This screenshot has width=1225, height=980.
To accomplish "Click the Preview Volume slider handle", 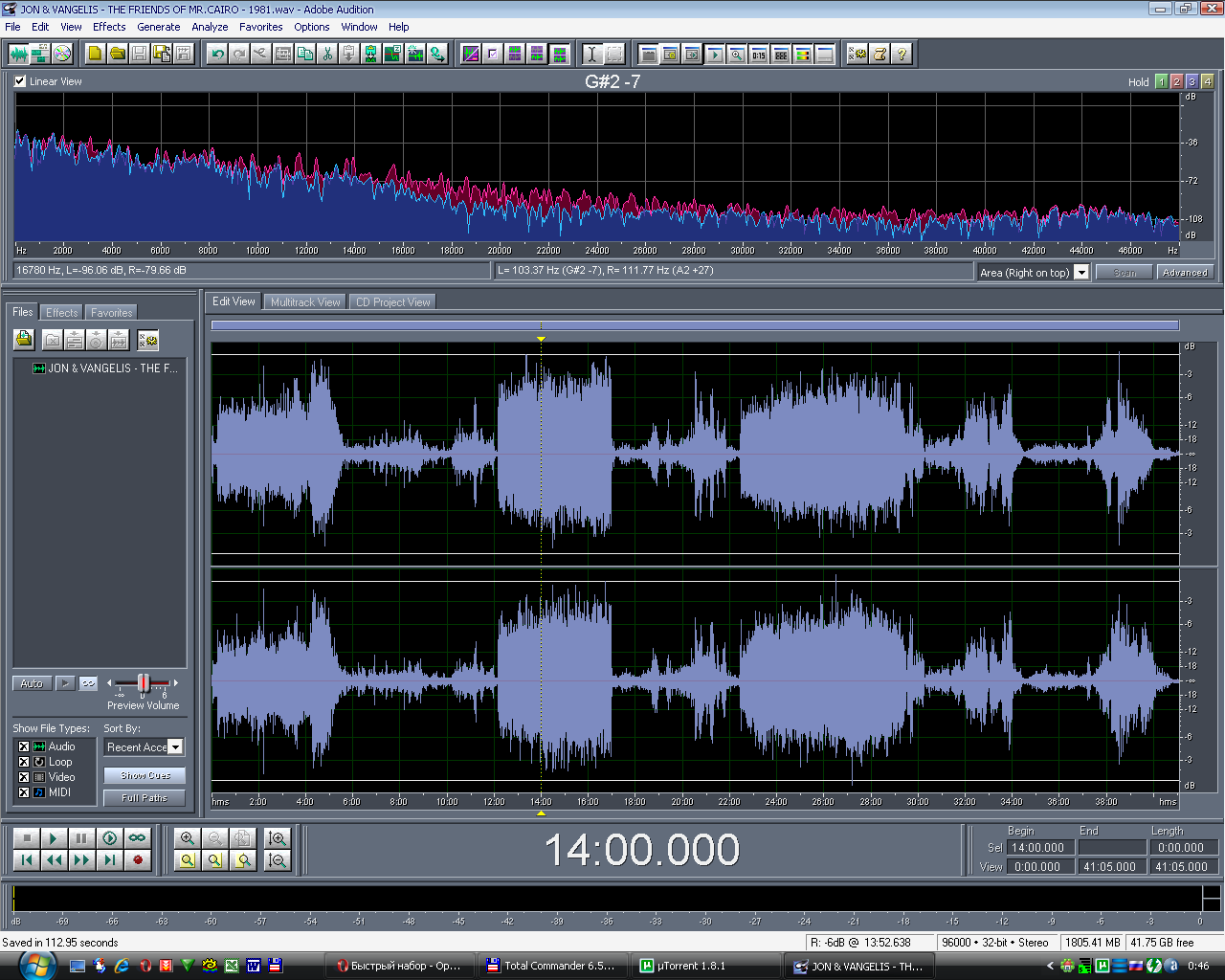I will (144, 682).
